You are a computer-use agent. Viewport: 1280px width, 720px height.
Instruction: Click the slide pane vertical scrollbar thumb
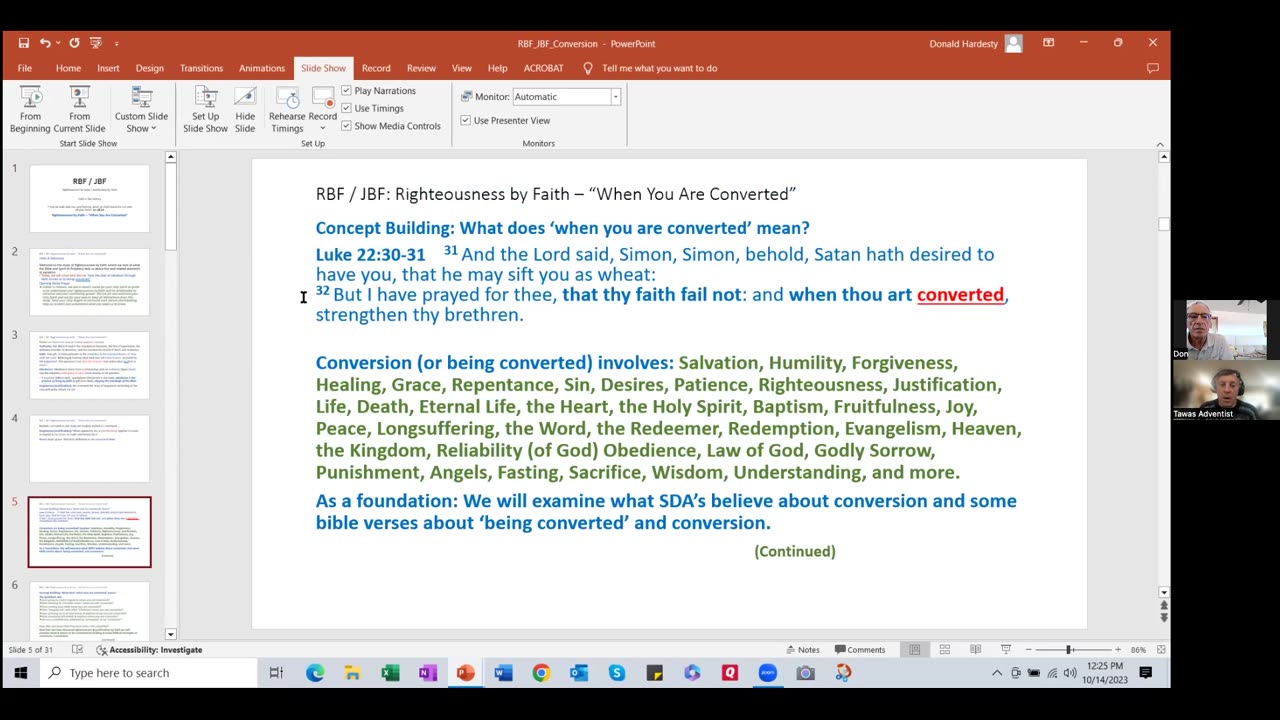pos(1163,224)
